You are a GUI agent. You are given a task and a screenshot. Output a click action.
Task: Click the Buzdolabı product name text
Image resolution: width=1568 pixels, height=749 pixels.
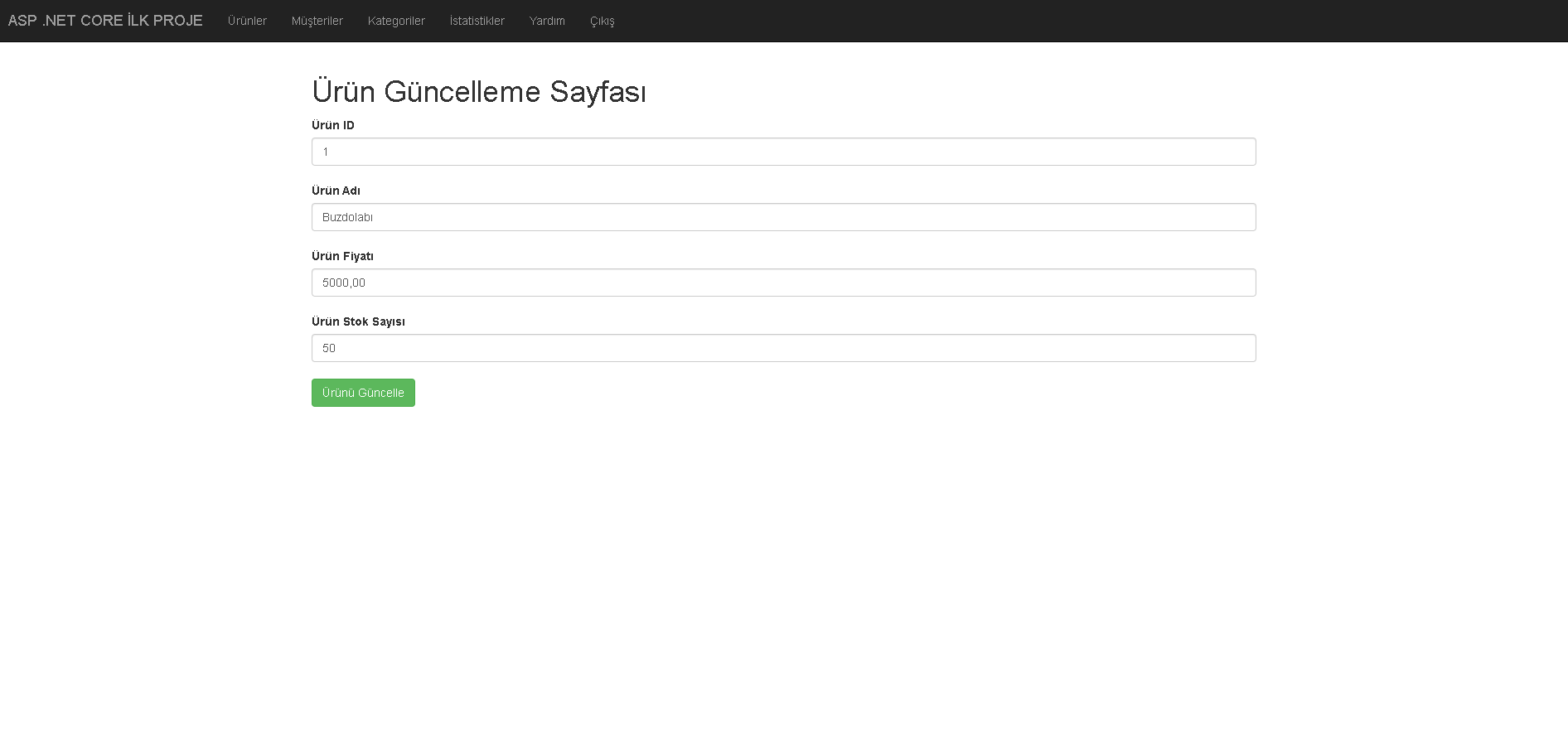click(348, 217)
